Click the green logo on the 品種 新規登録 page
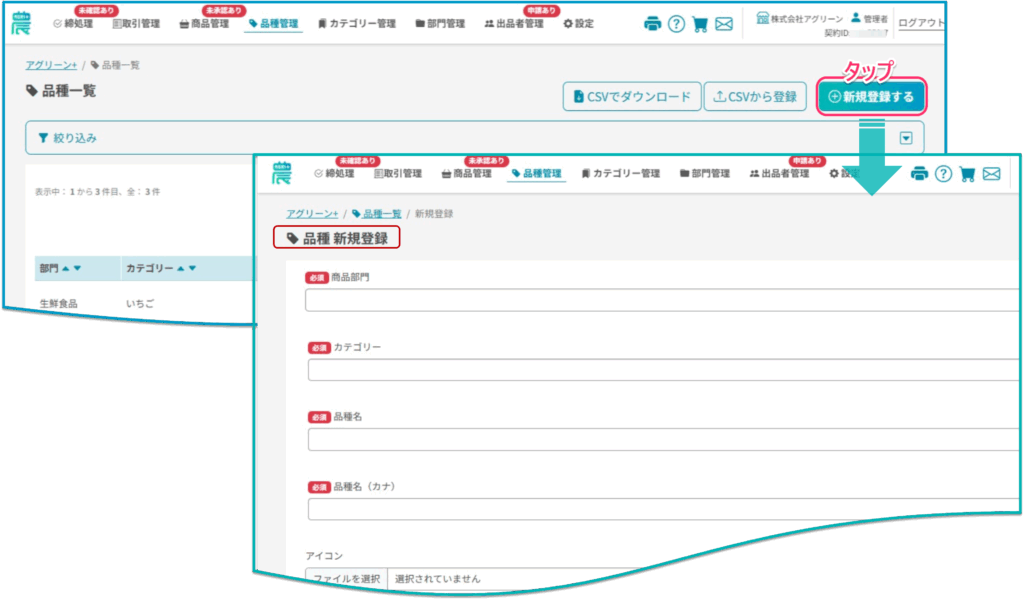The width and height of the screenshot is (1024, 600). (x=282, y=173)
